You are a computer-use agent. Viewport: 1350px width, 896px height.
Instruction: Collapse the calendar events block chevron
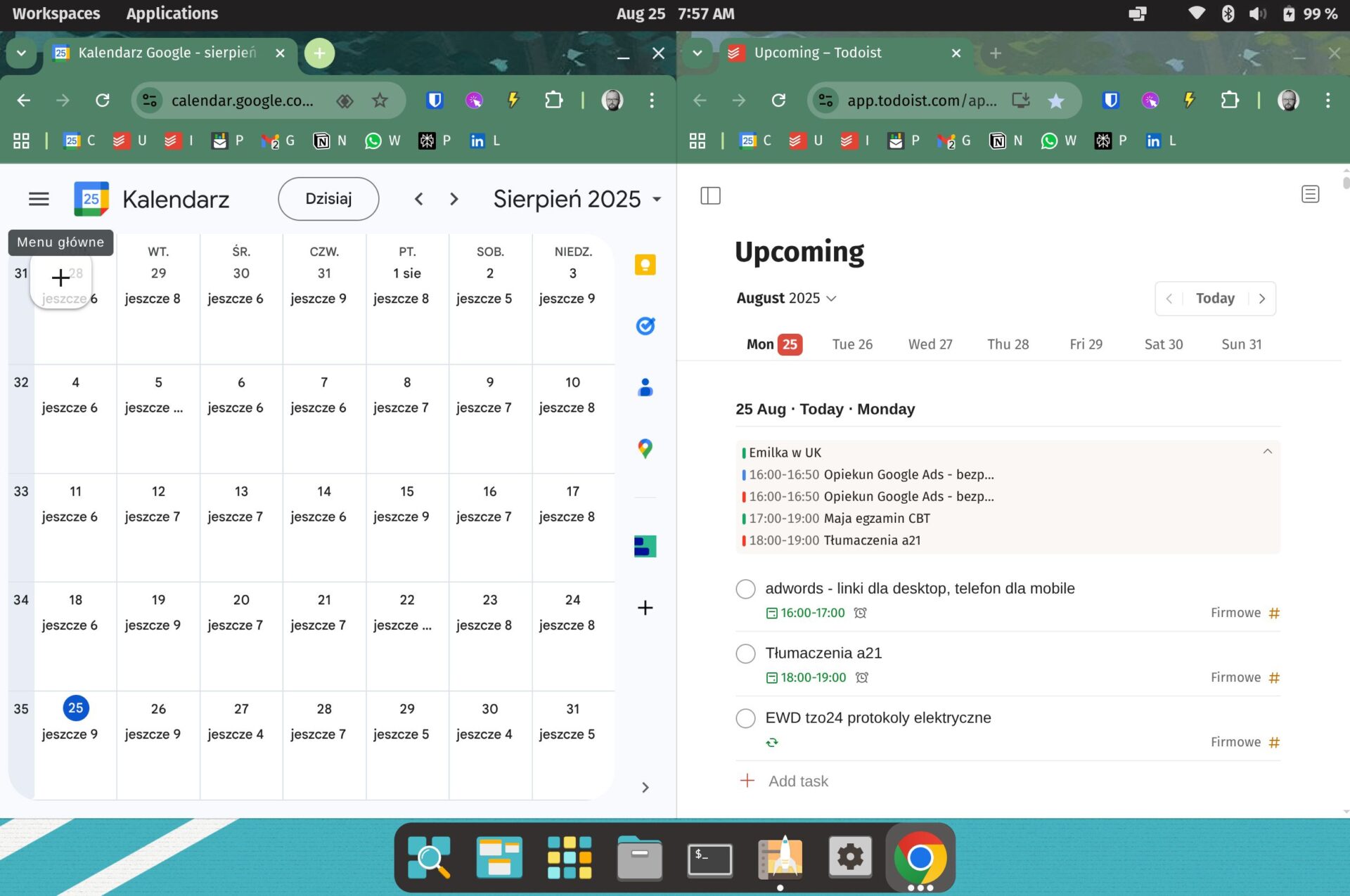pyautogui.click(x=1267, y=452)
